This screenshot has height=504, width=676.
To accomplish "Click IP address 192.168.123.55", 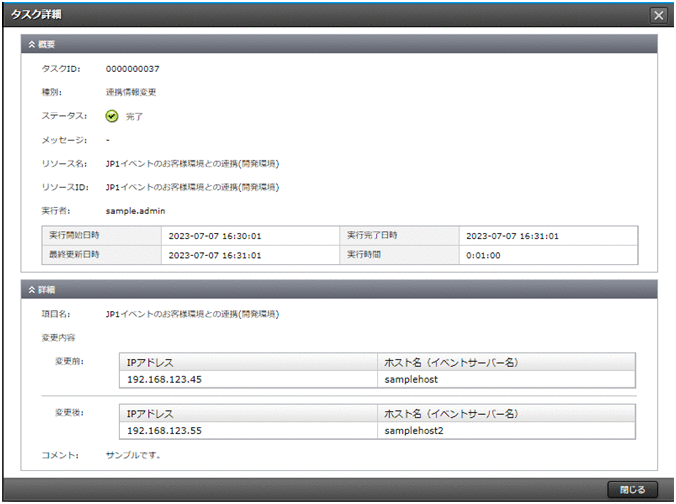I will point(164,430).
